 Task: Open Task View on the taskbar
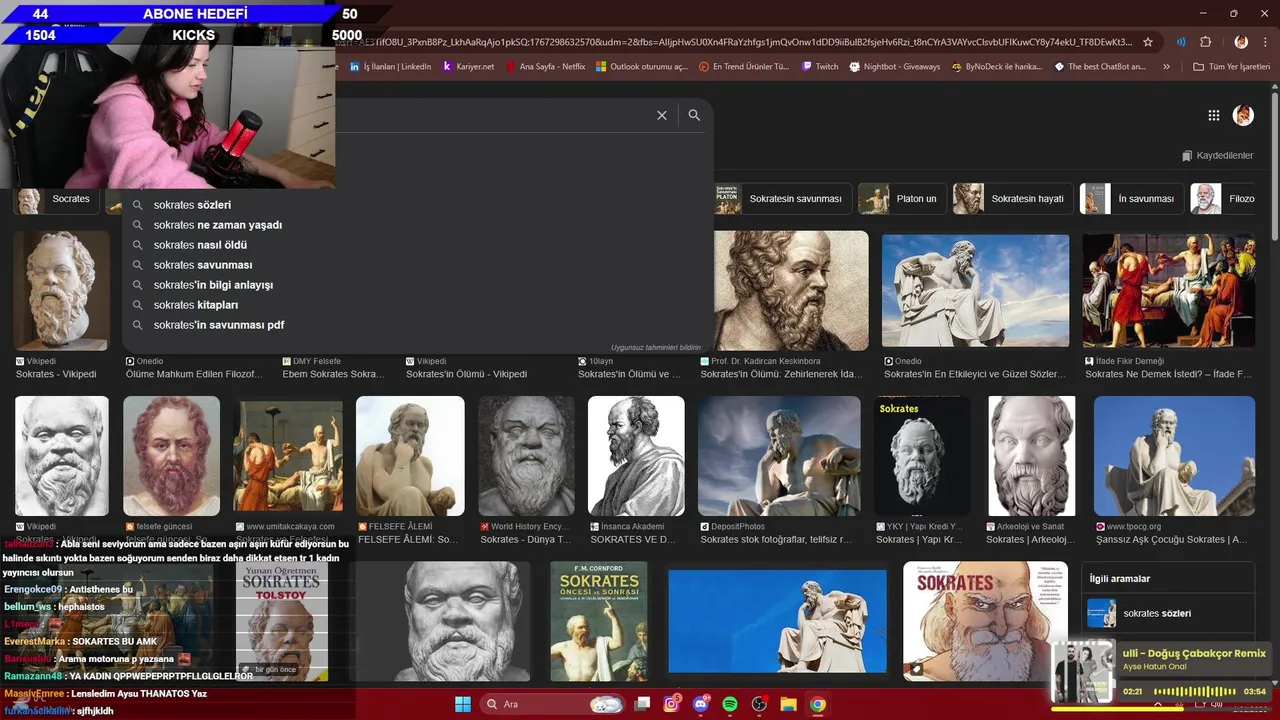[643, 704]
